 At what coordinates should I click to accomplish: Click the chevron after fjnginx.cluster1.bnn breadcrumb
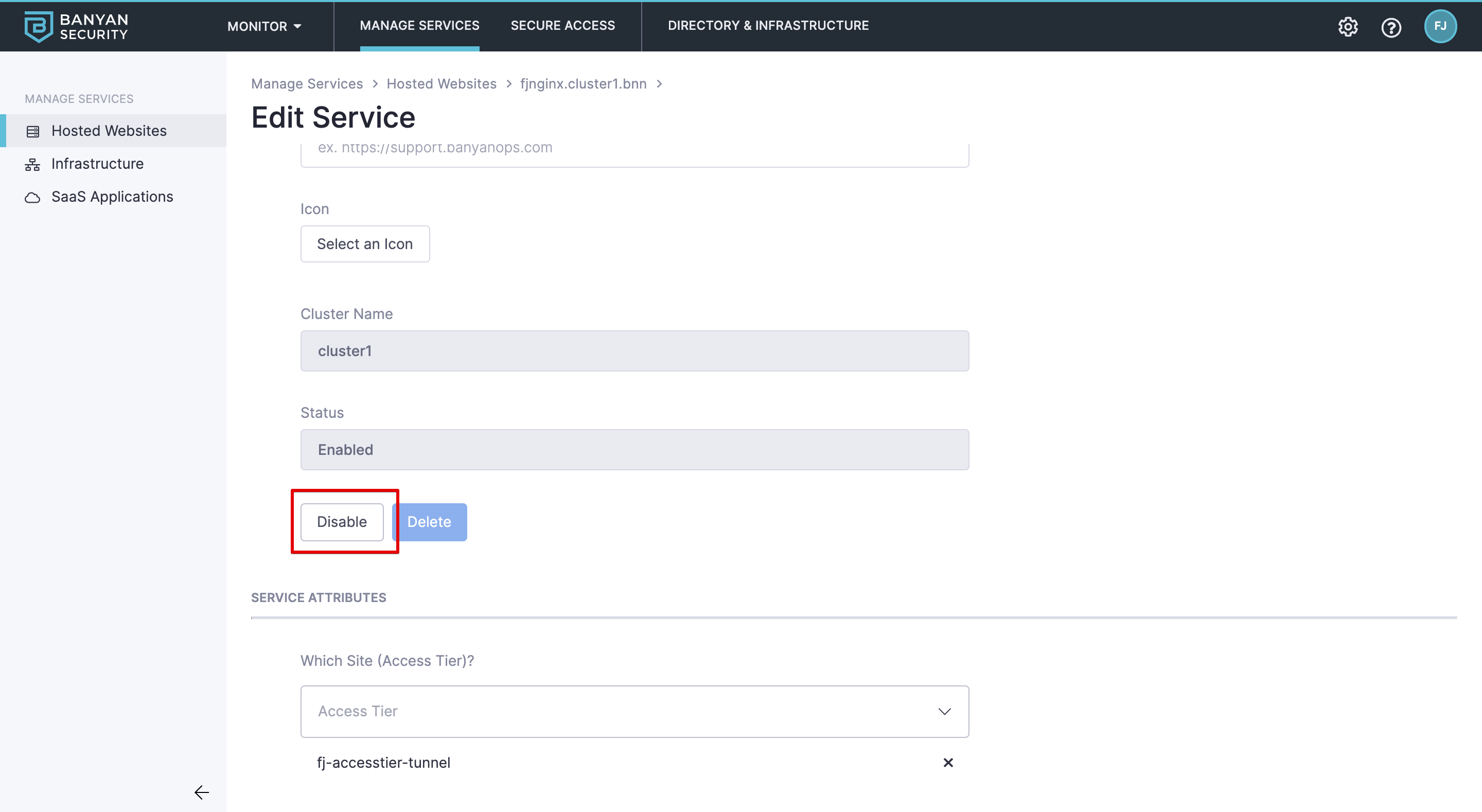coord(659,84)
